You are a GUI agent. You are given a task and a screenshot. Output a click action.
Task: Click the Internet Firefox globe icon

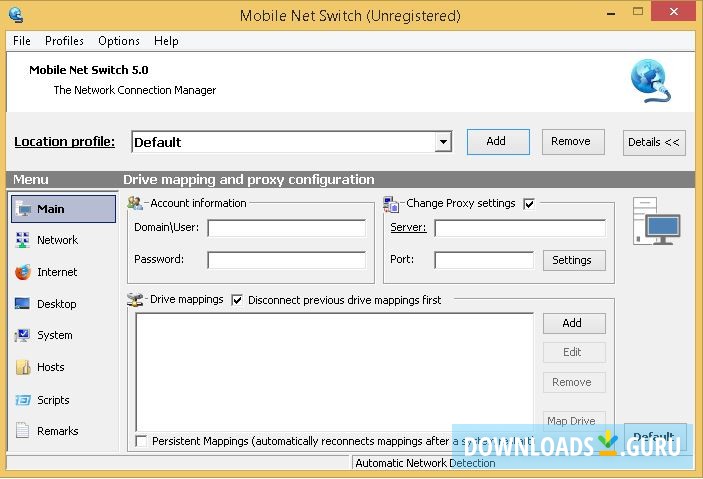22,272
